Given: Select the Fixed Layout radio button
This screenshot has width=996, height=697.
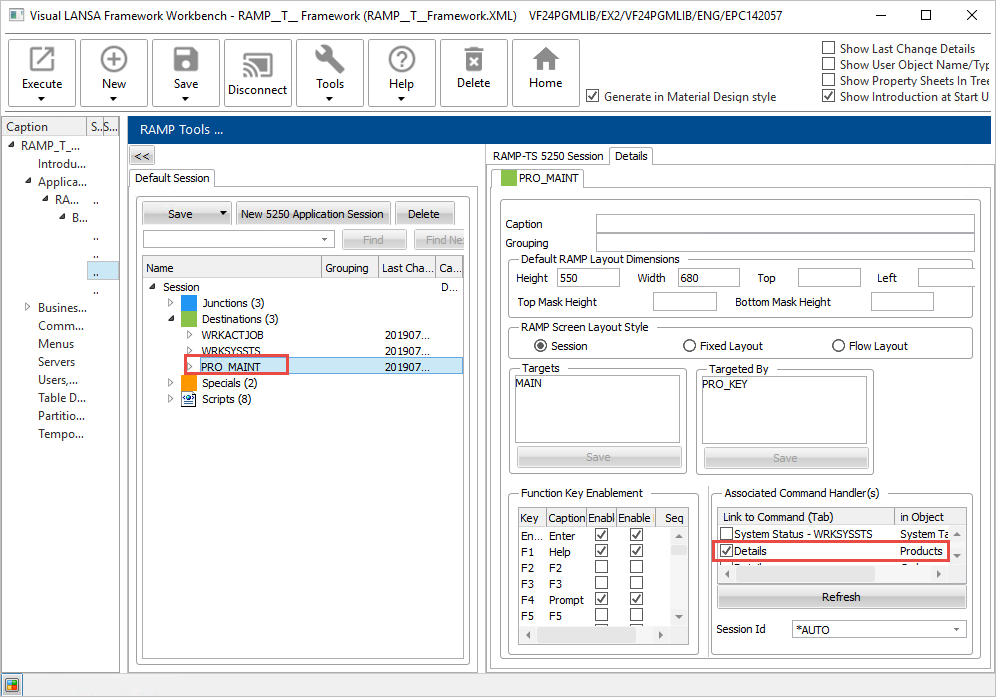Looking at the screenshot, I should pos(689,346).
